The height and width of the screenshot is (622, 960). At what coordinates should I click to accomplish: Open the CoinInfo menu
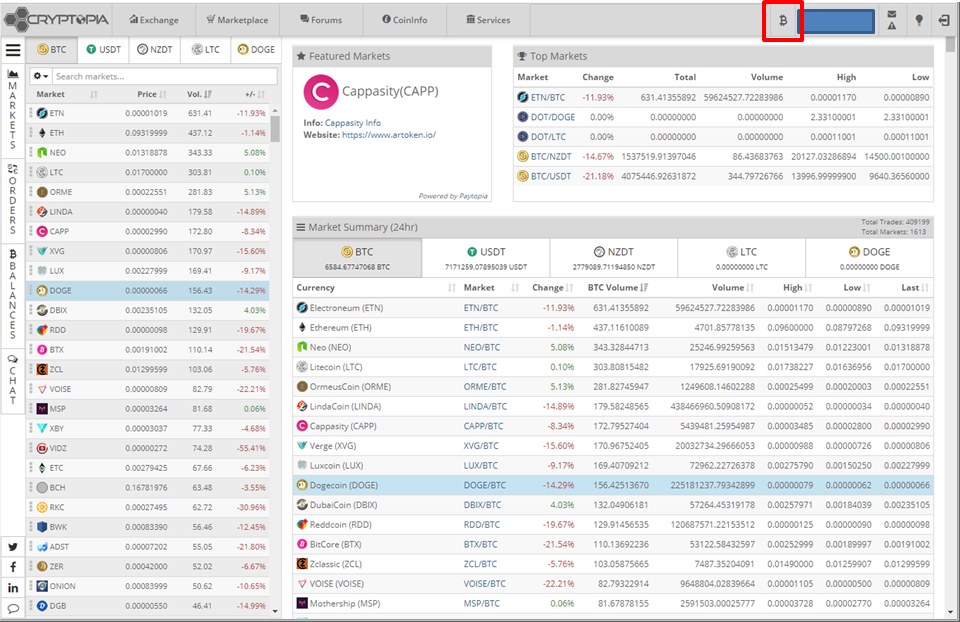(405, 20)
